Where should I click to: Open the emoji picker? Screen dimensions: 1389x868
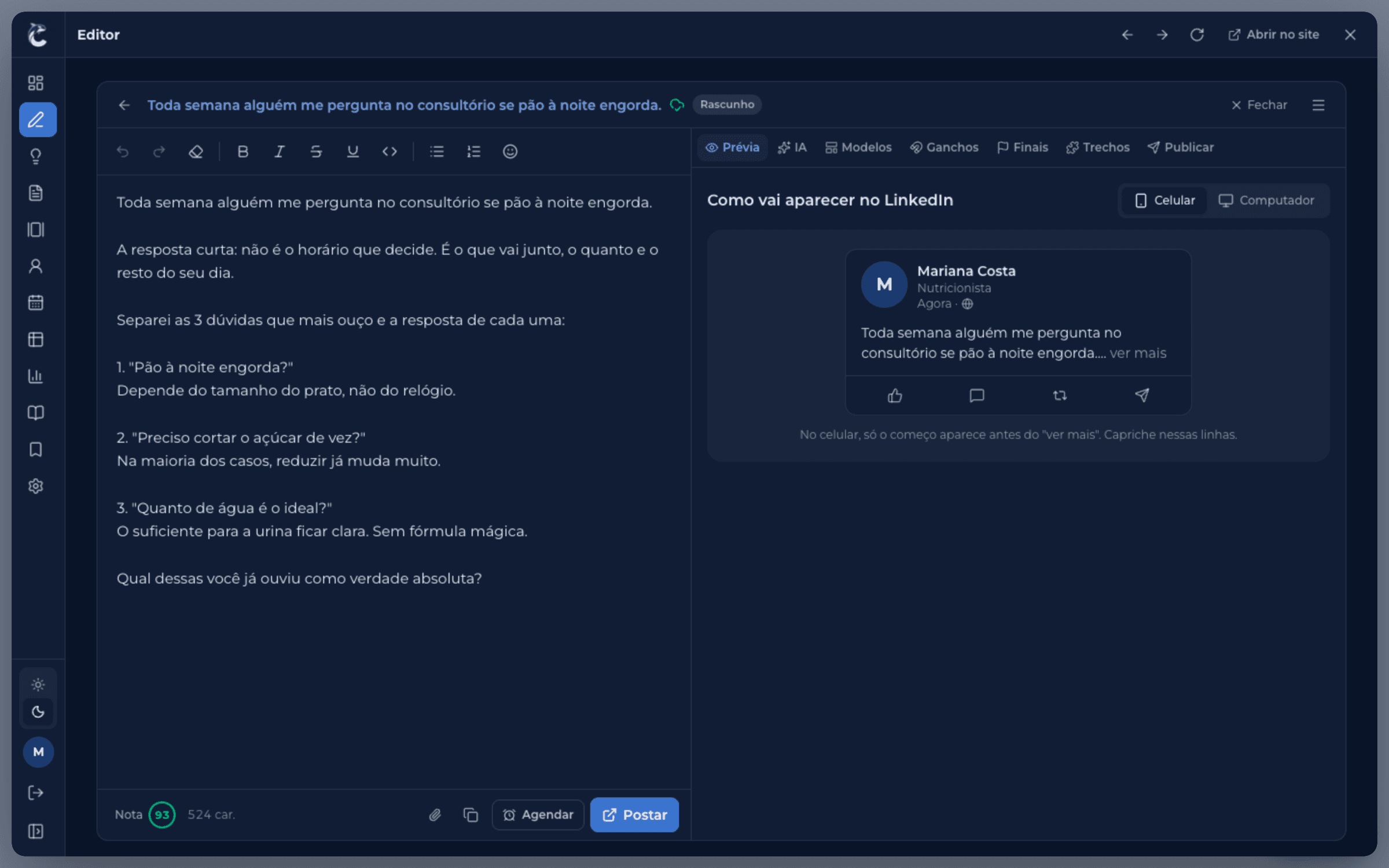[x=510, y=152]
